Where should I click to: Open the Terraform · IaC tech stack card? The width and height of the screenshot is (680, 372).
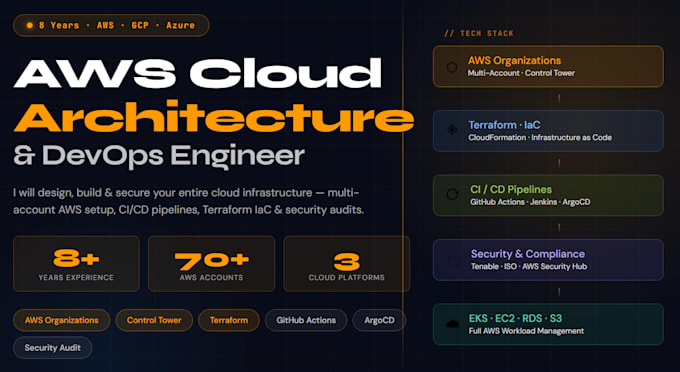(548, 131)
